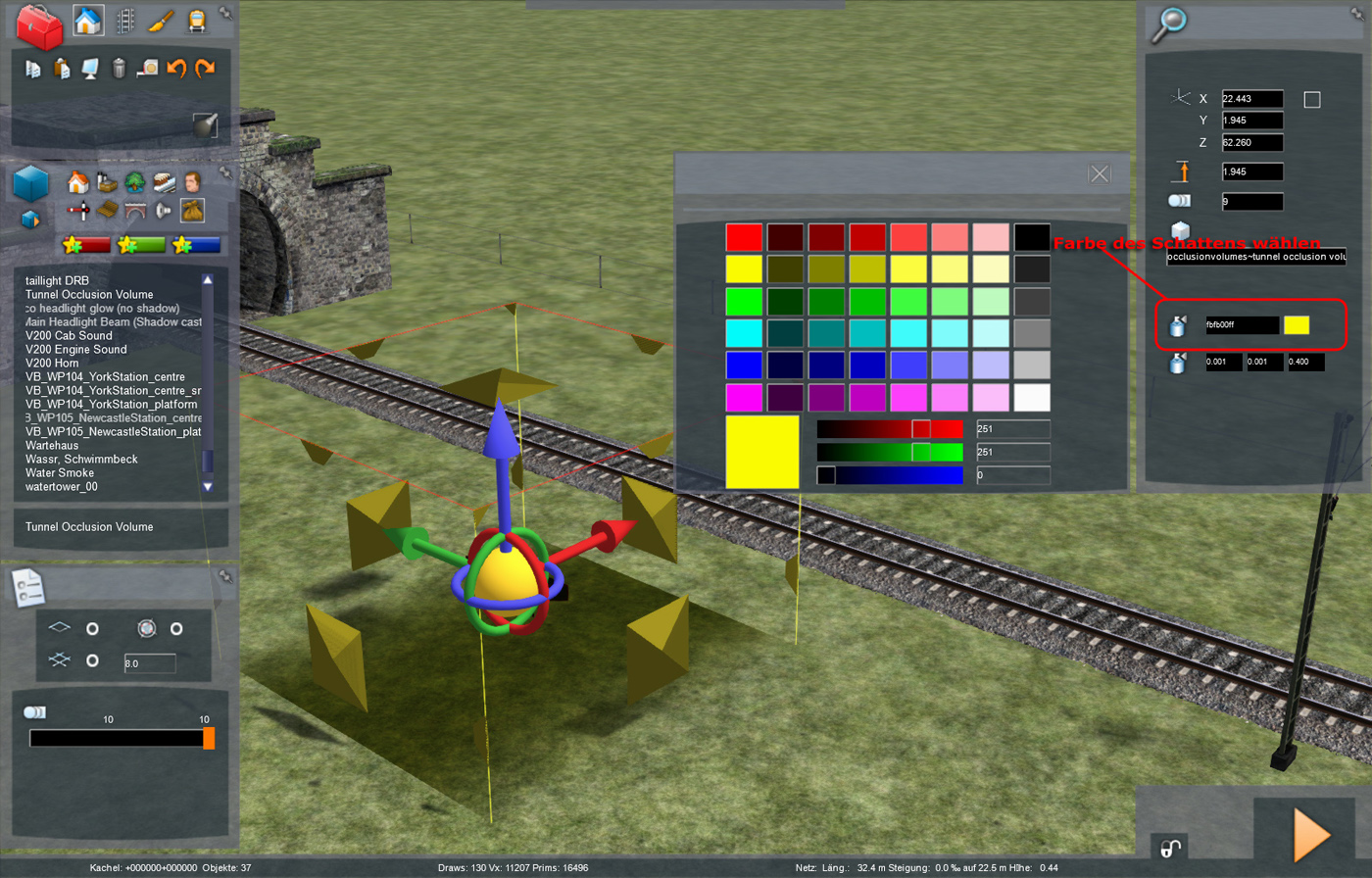Pin the object browser panel
The image size is (1372, 878).
[x=225, y=171]
